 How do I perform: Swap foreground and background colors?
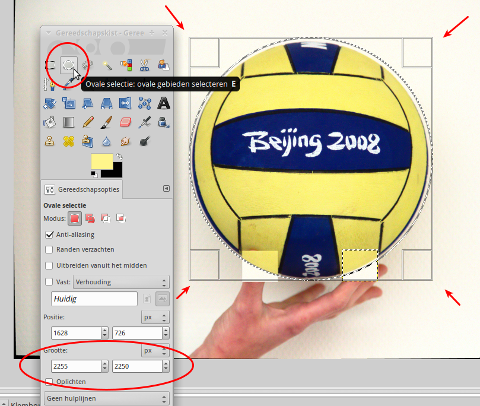point(119,157)
